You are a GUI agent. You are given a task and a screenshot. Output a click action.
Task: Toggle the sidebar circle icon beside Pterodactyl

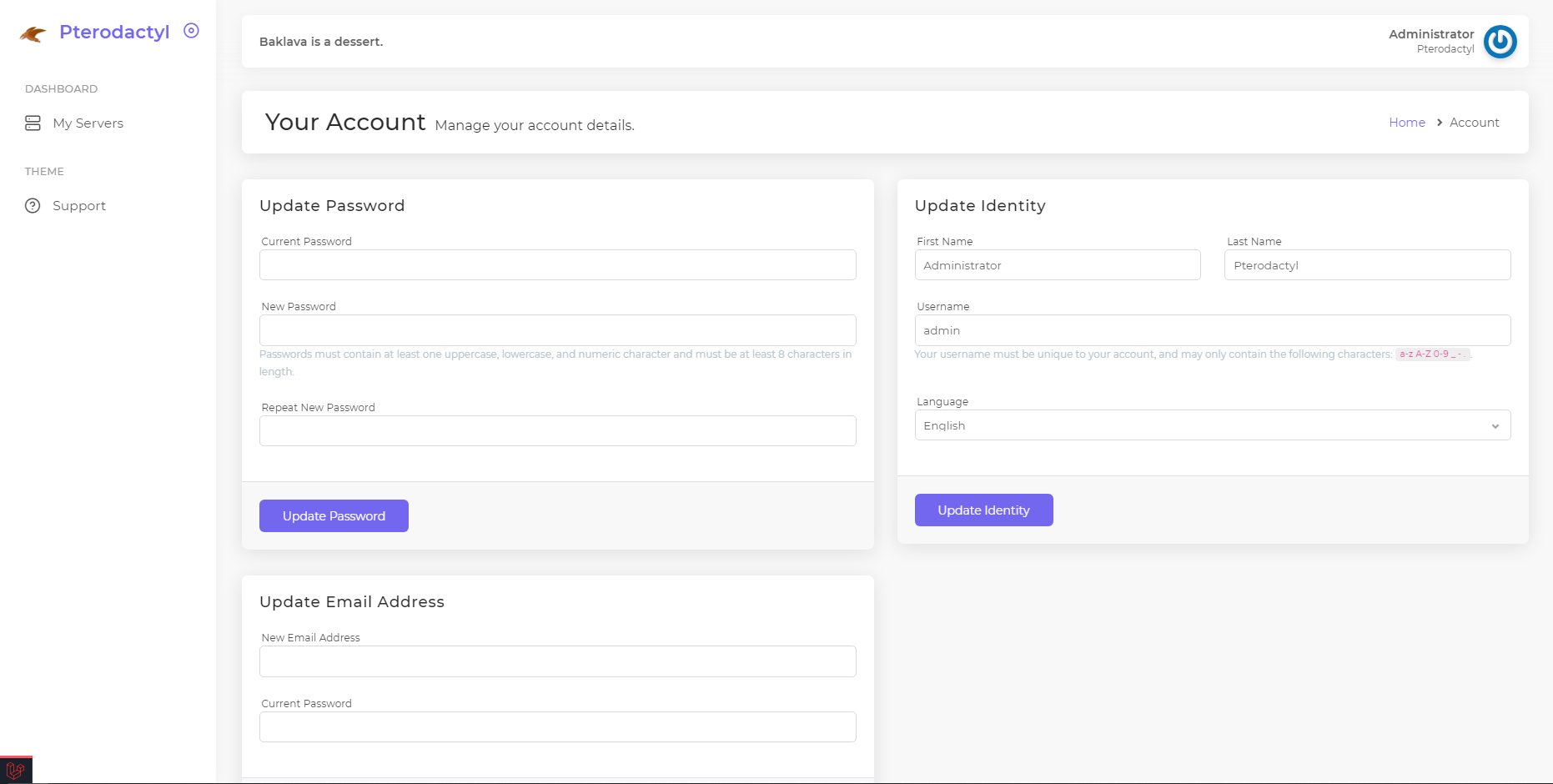coord(191,31)
